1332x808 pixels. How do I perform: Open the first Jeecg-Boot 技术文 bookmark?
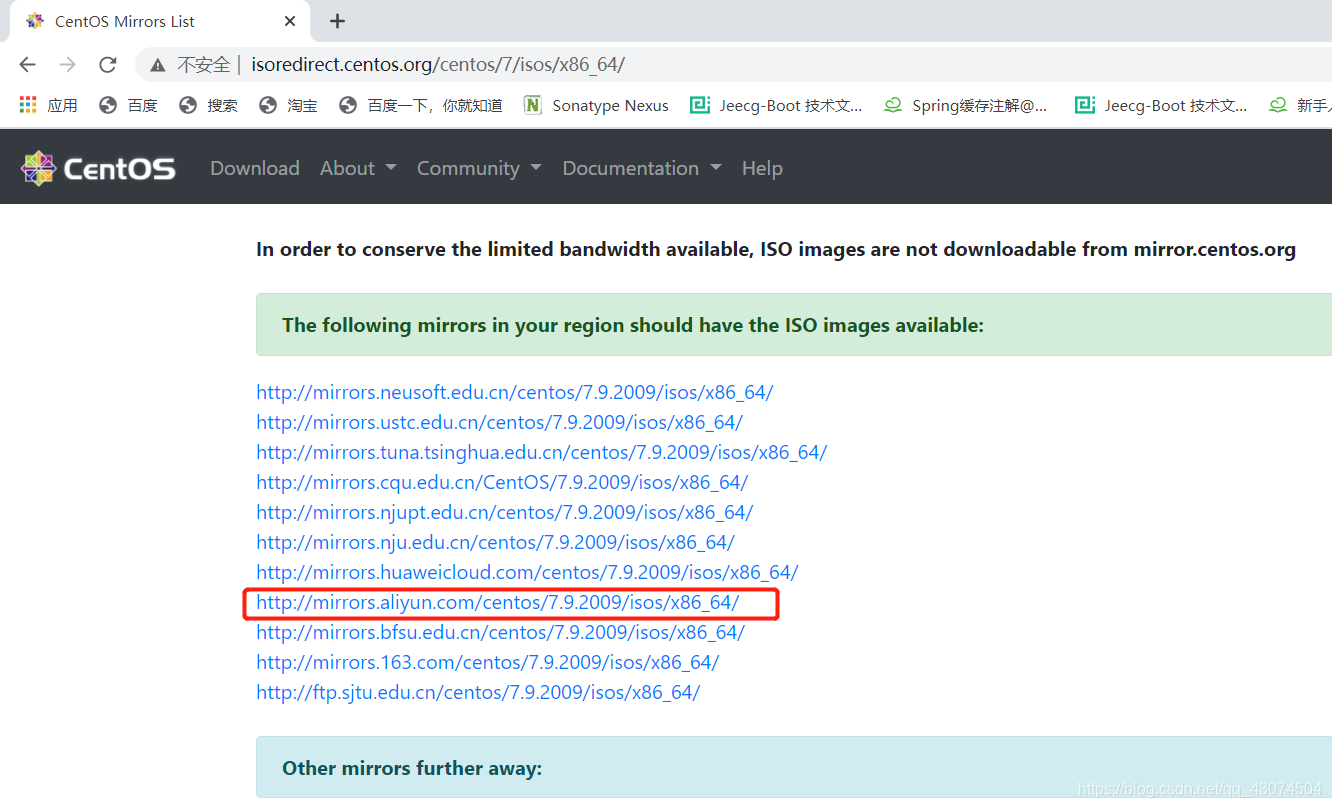click(776, 105)
